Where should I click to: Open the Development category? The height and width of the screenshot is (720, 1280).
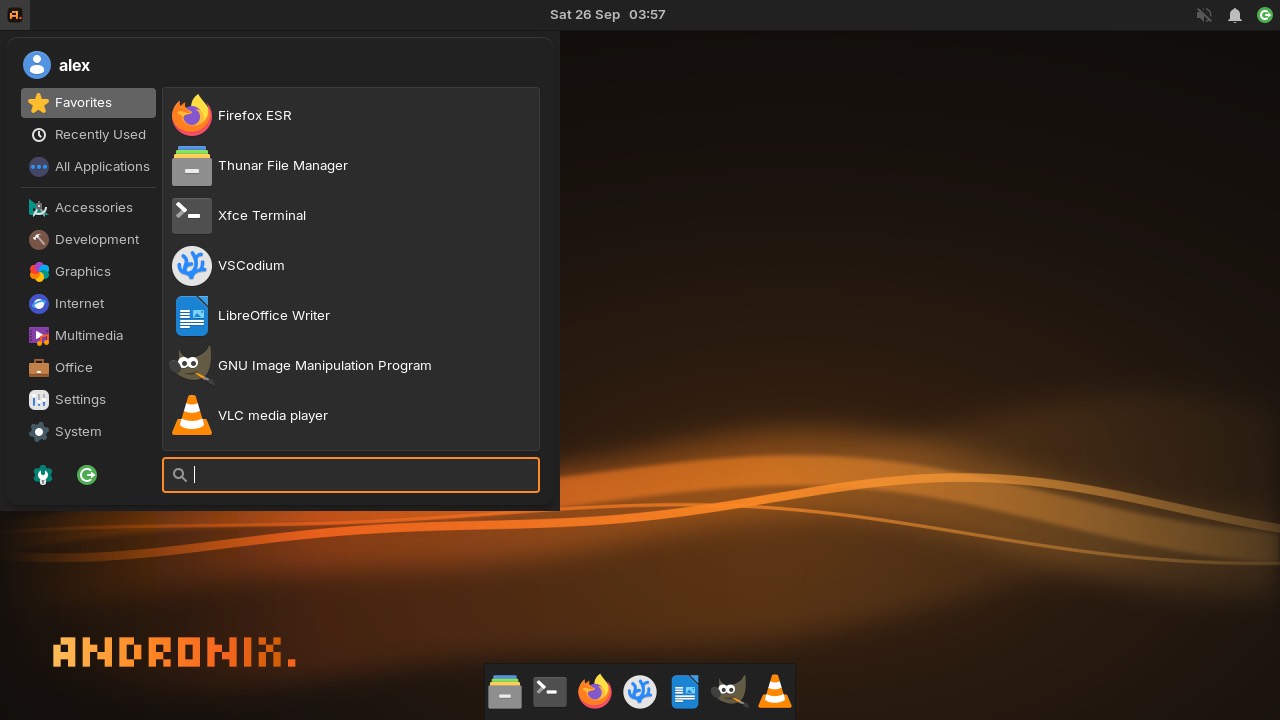[88, 239]
